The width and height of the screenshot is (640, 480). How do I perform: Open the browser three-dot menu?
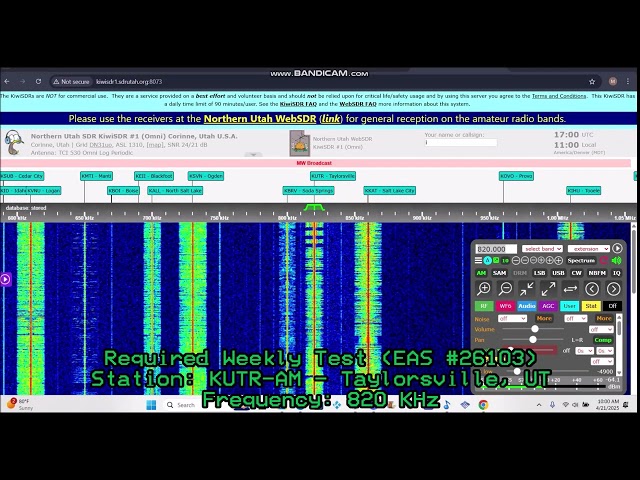pos(628,82)
